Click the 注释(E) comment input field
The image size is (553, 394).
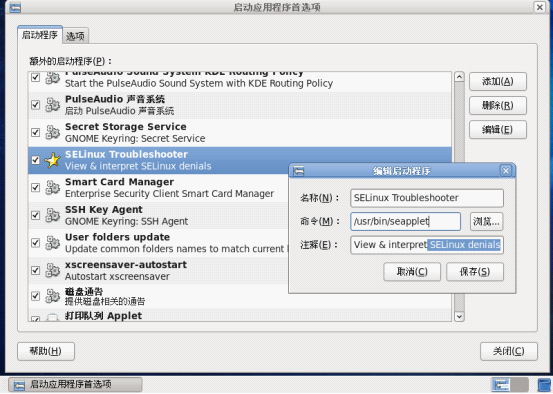pos(427,245)
